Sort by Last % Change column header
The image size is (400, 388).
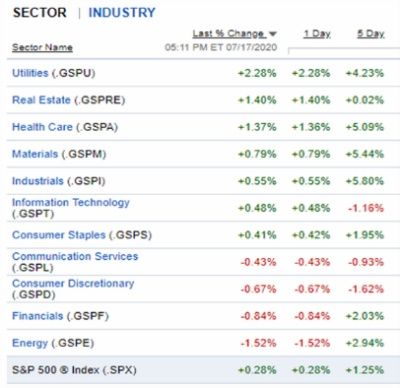tap(229, 34)
